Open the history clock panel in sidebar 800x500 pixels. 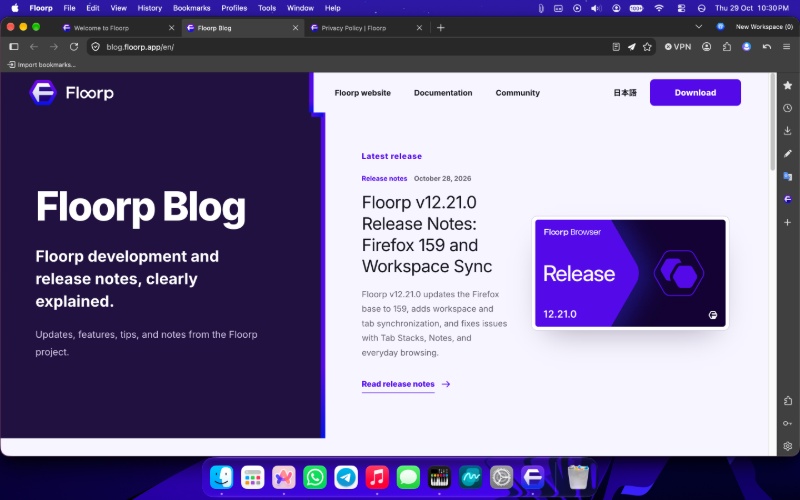tap(788, 108)
